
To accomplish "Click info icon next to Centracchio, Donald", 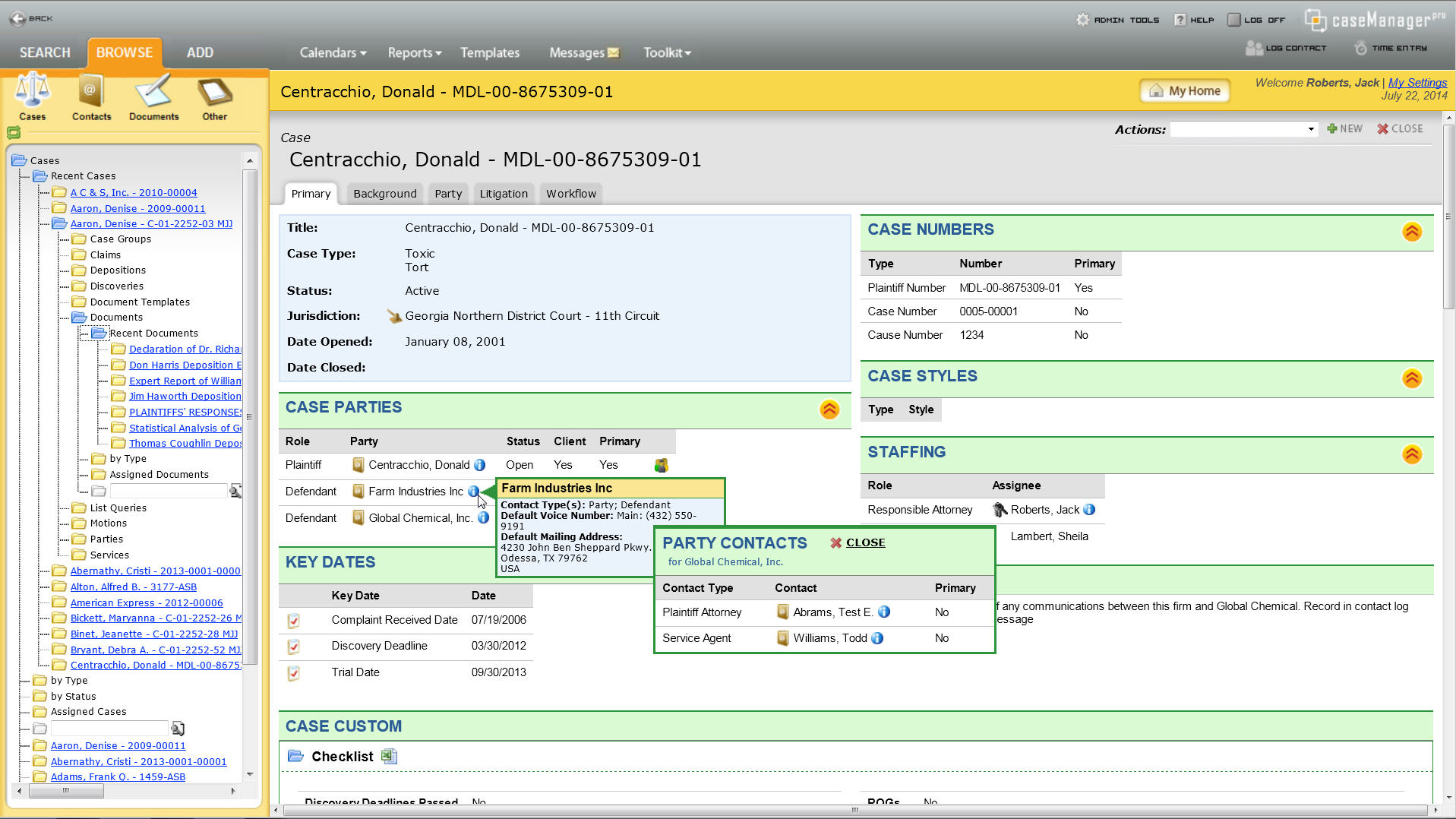I will click(480, 465).
